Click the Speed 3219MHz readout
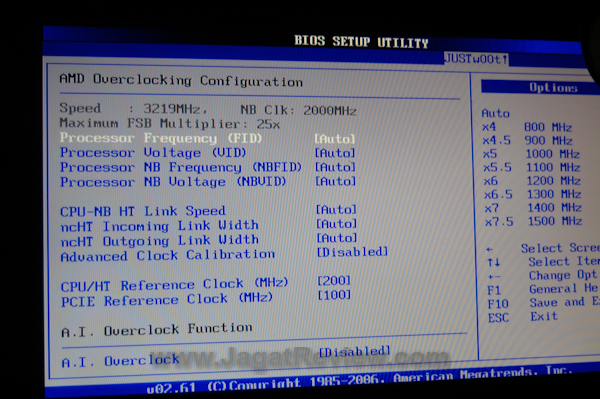 pyautogui.click(x=133, y=109)
